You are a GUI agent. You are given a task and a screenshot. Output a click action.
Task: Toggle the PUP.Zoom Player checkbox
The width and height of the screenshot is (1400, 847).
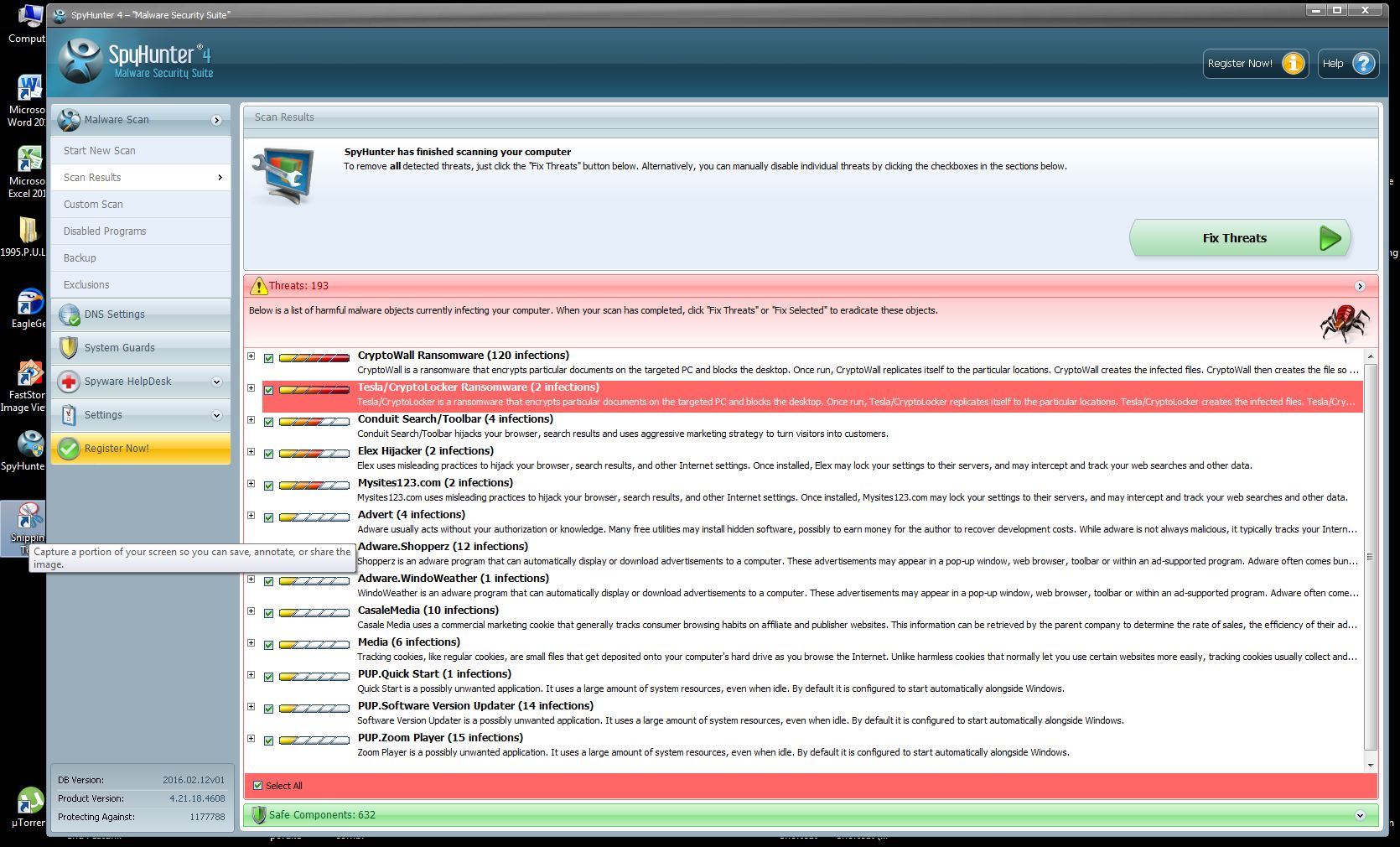pyautogui.click(x=268, y=740)
